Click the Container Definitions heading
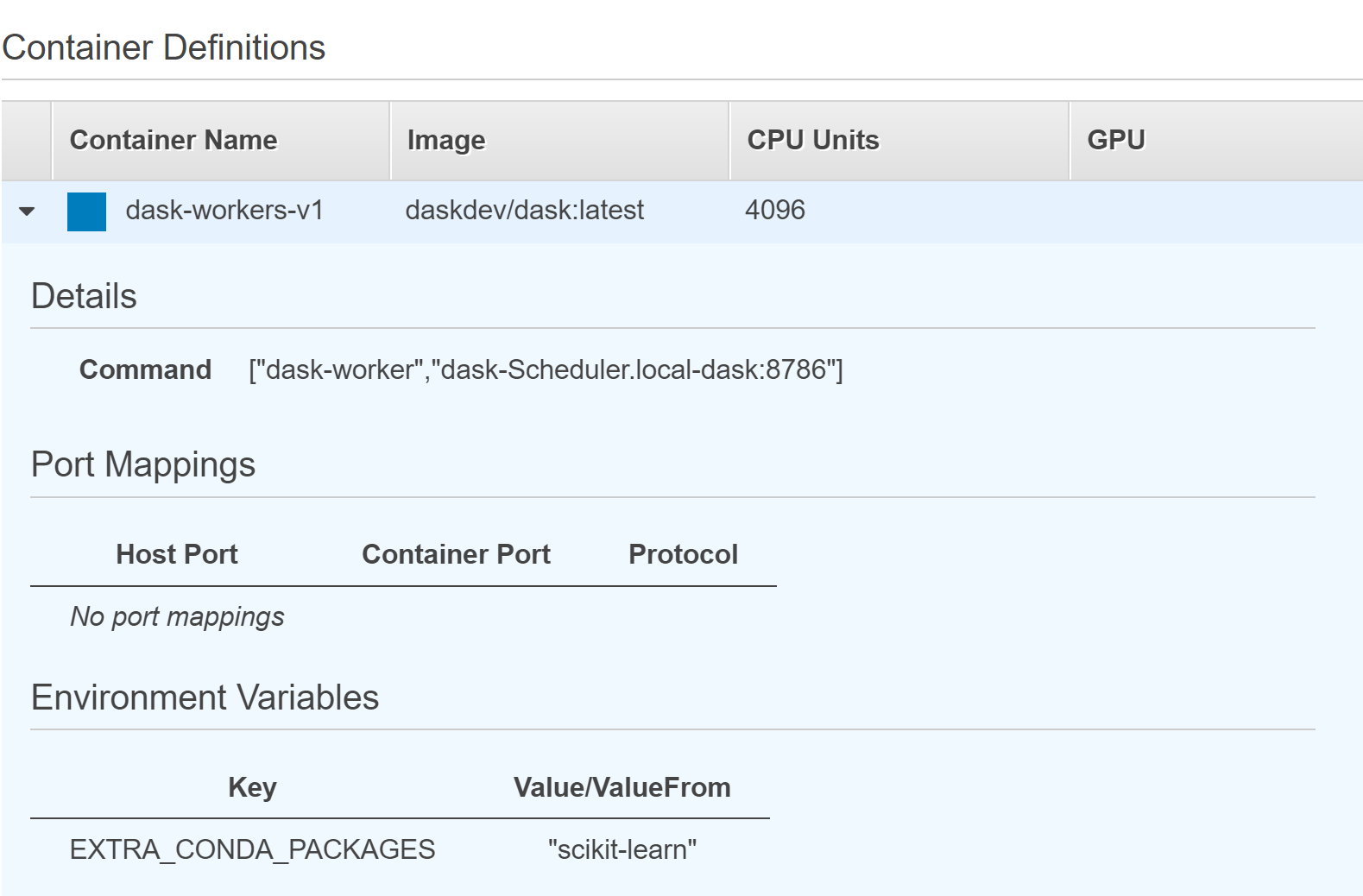The width and height of the screenshot is (1363, 896). tap(164, 47)
